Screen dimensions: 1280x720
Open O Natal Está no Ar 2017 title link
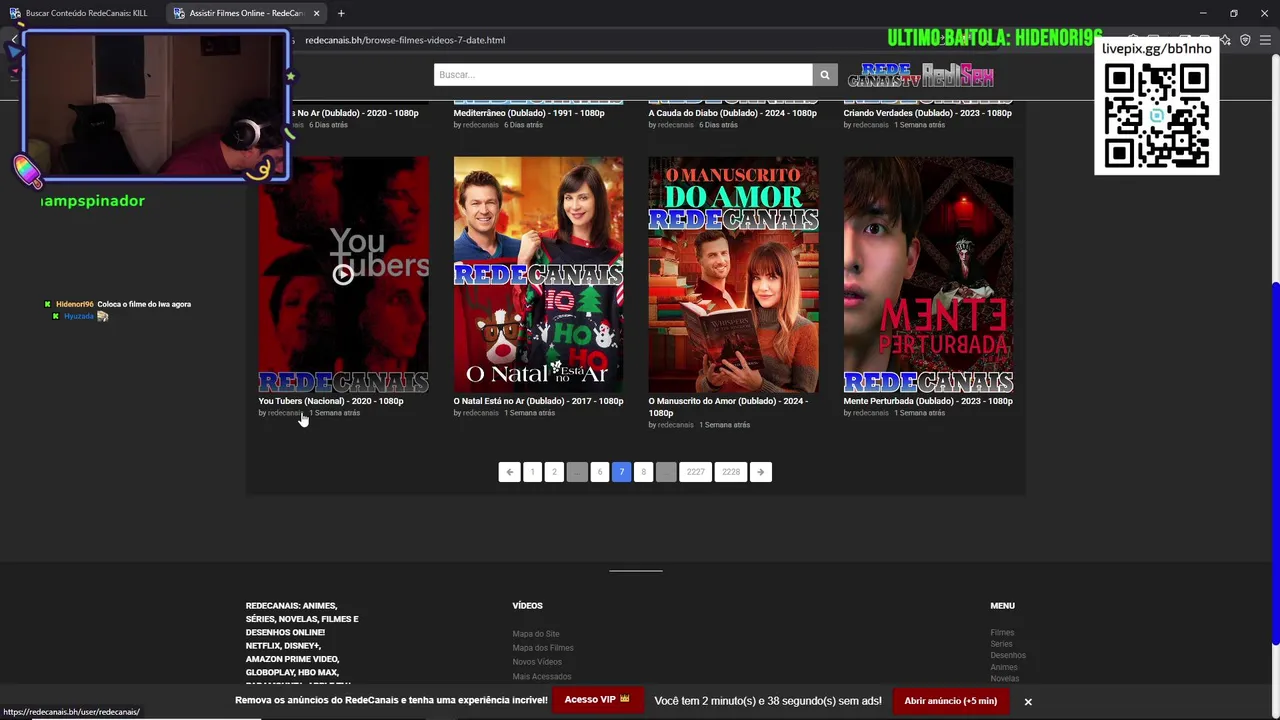[538, 401]
